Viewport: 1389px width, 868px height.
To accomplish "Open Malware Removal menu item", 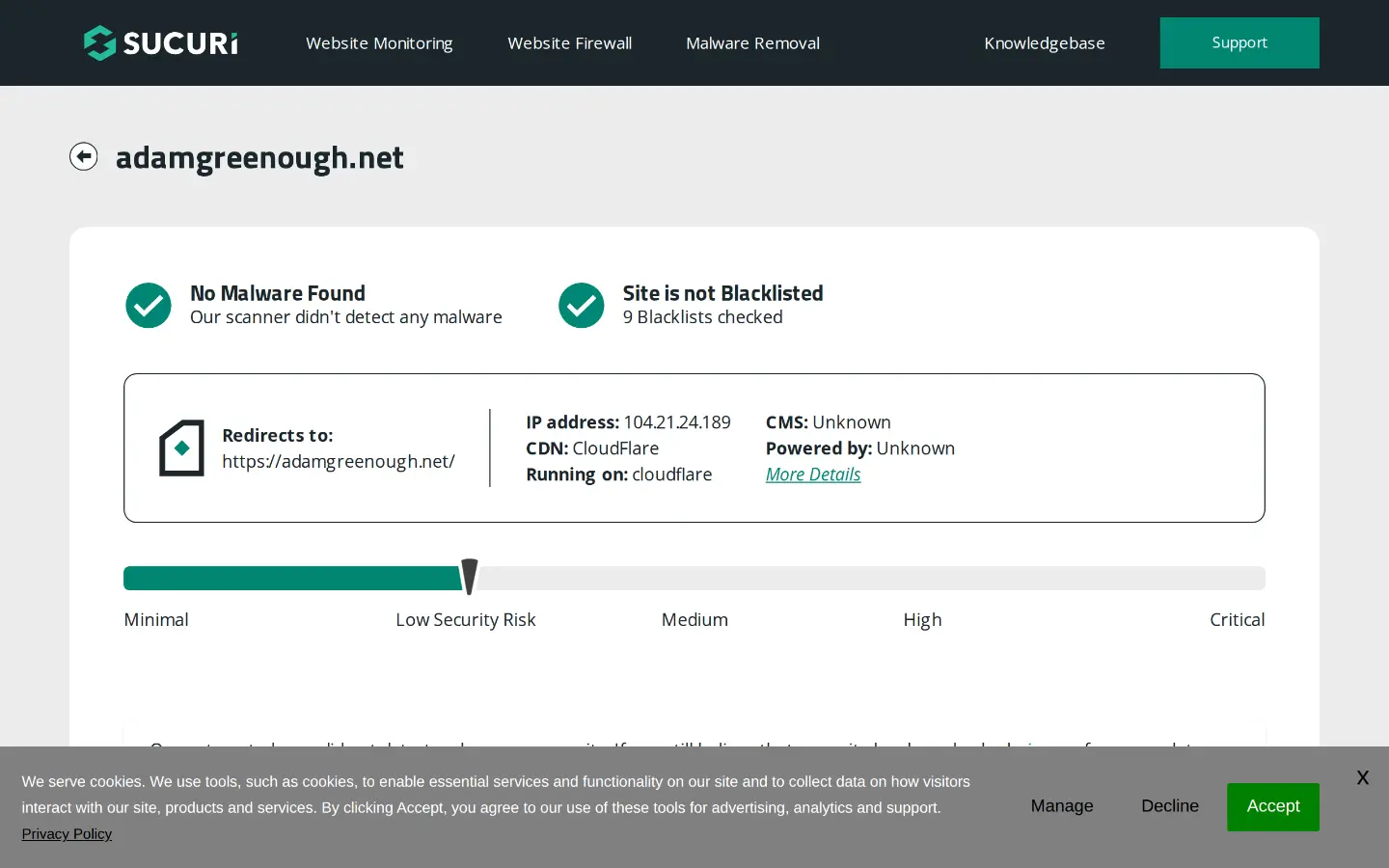I will [x=752, y=42].
